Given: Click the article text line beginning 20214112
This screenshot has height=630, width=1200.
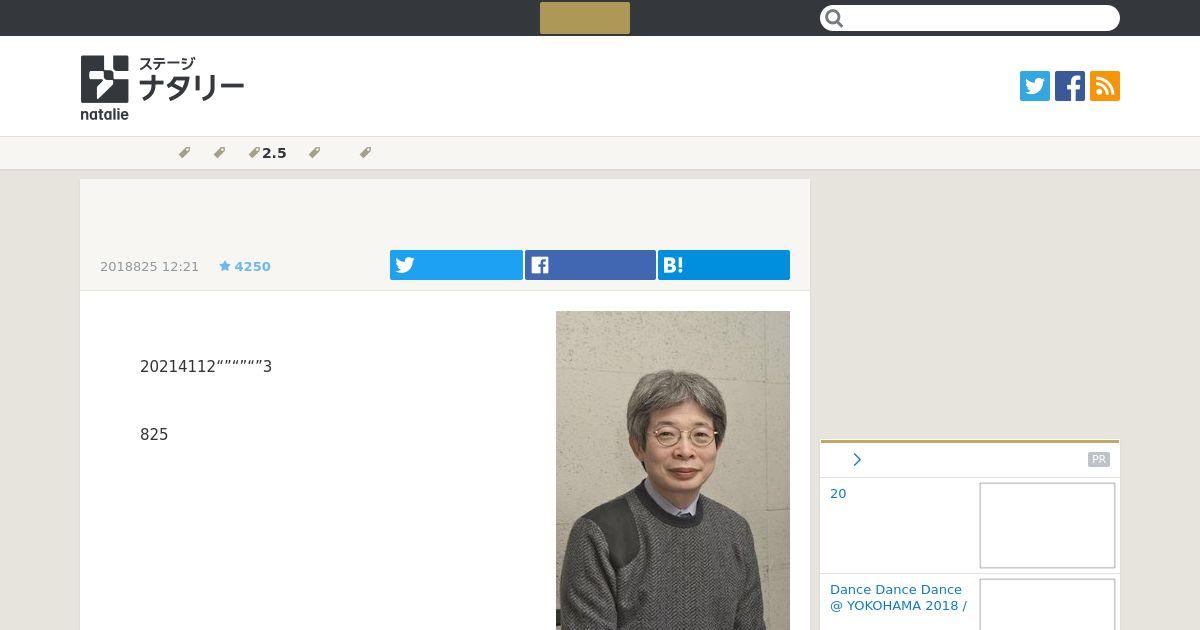Looking at the screenshot, I should pos(206,367).
